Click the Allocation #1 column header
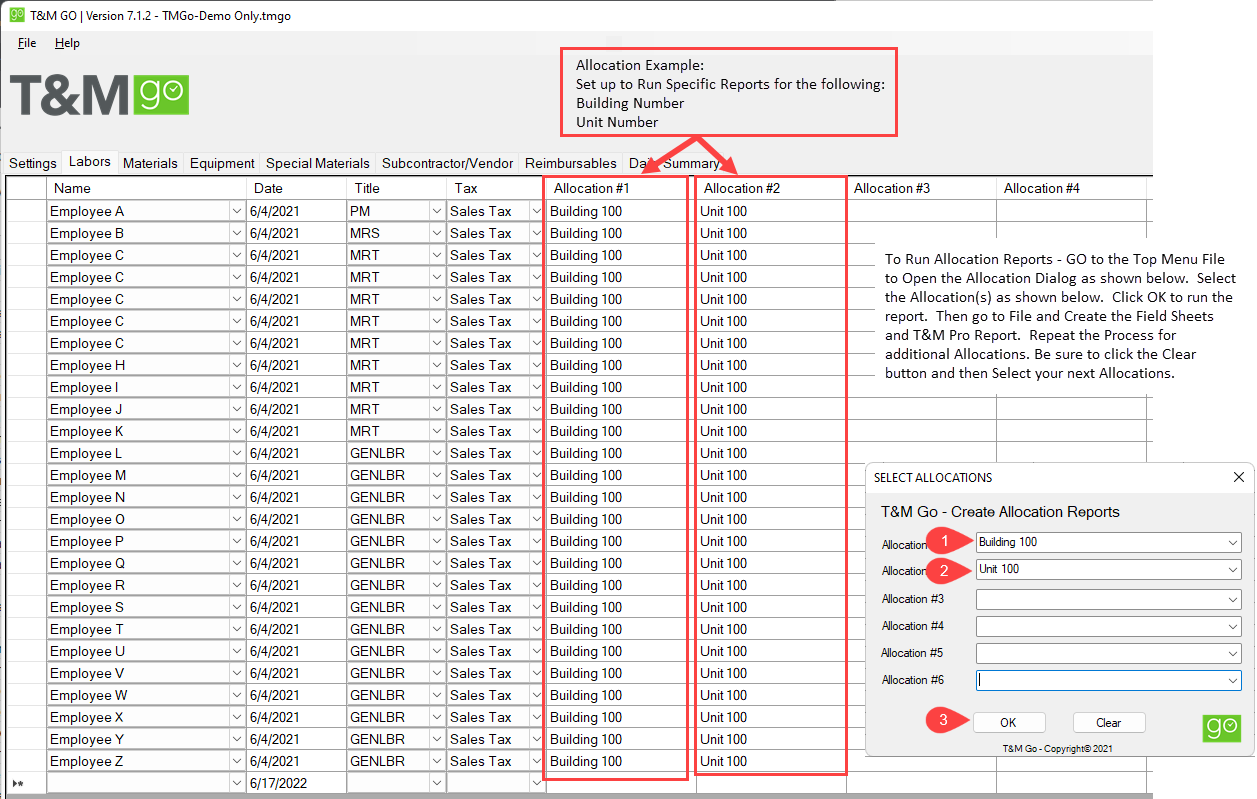This screenshot has height=799, width=1257. point(620,188)
